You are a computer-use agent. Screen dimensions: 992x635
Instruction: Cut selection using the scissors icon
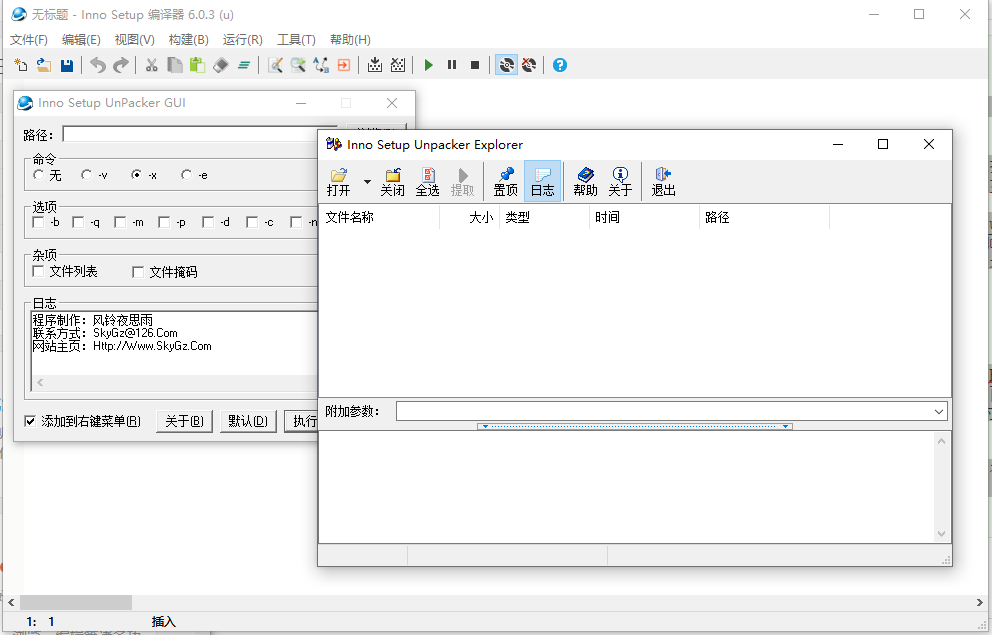point(151,65)
